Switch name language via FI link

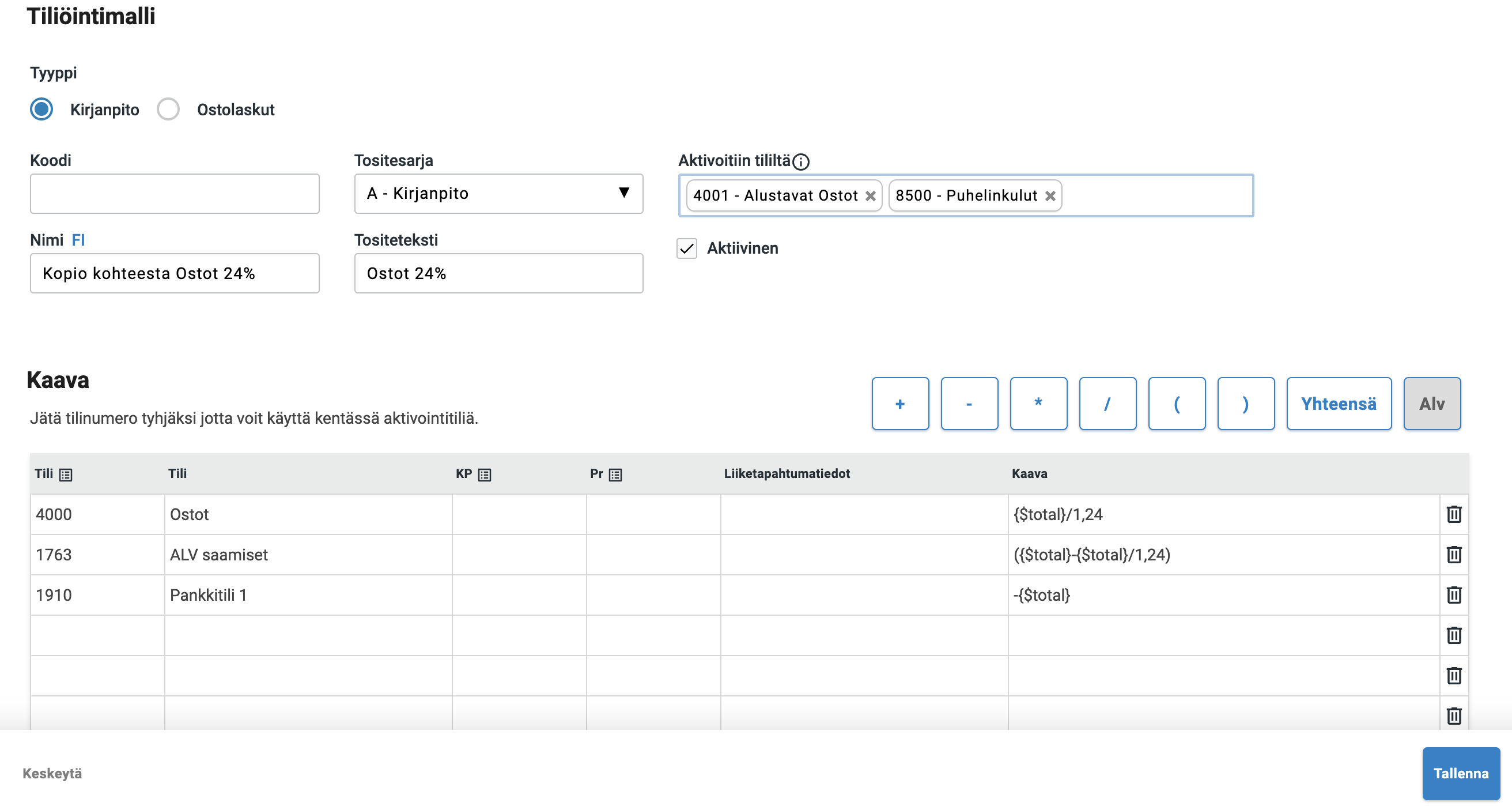tap(78, 240)
